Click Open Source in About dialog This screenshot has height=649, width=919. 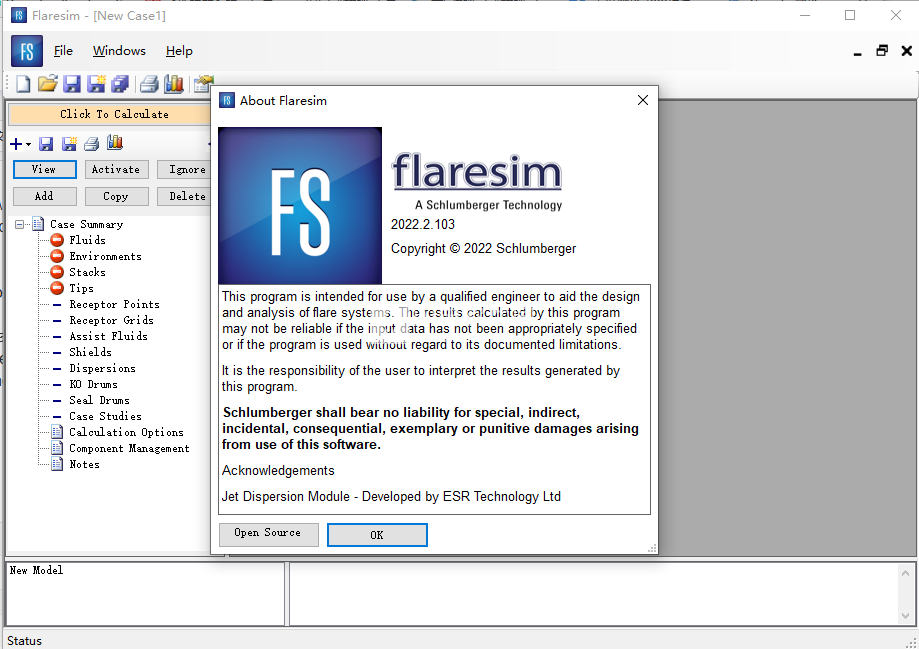pyautogui.click(x=268, y=535)
